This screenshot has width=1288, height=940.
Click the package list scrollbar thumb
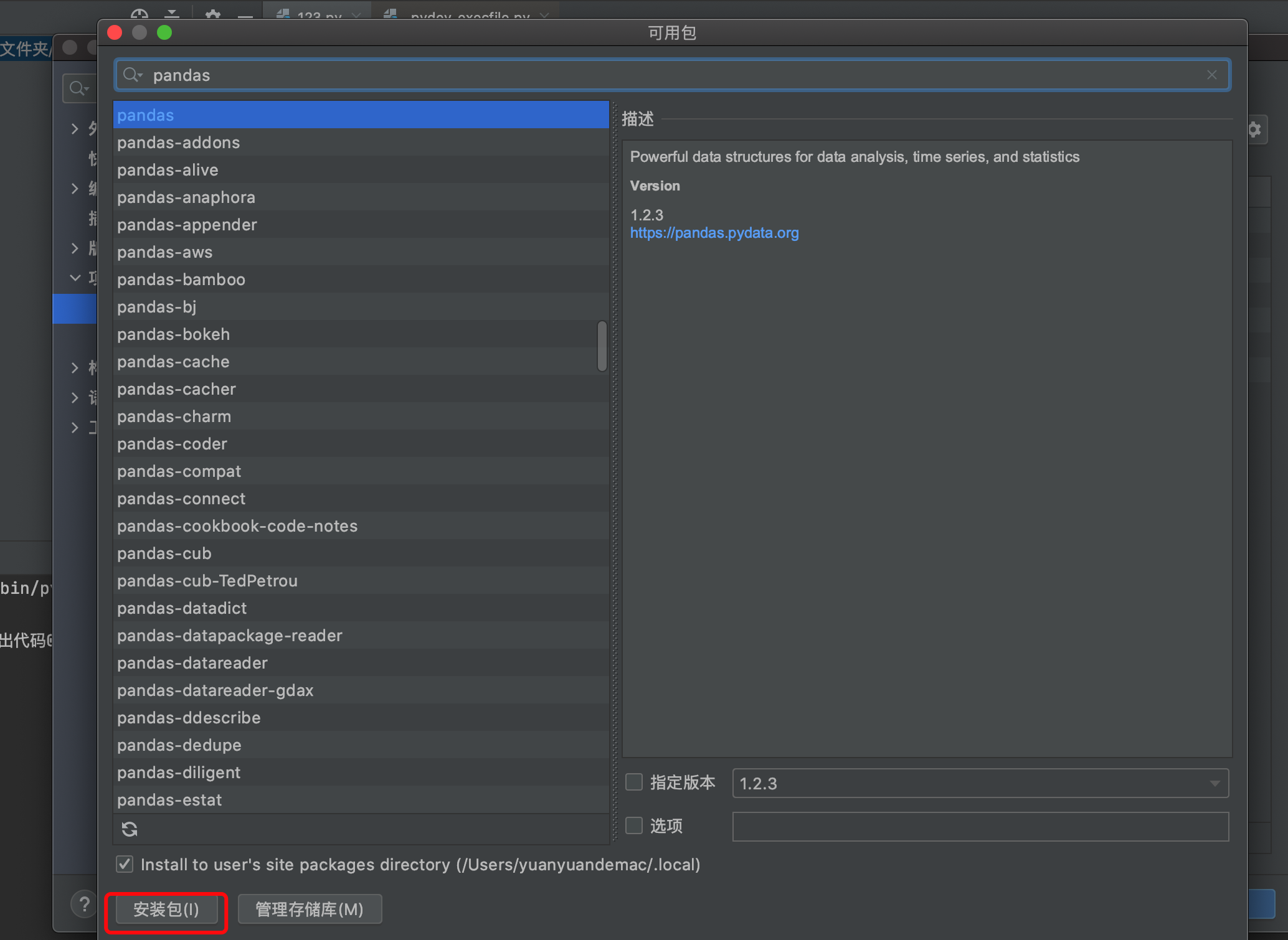coord(602,346)
